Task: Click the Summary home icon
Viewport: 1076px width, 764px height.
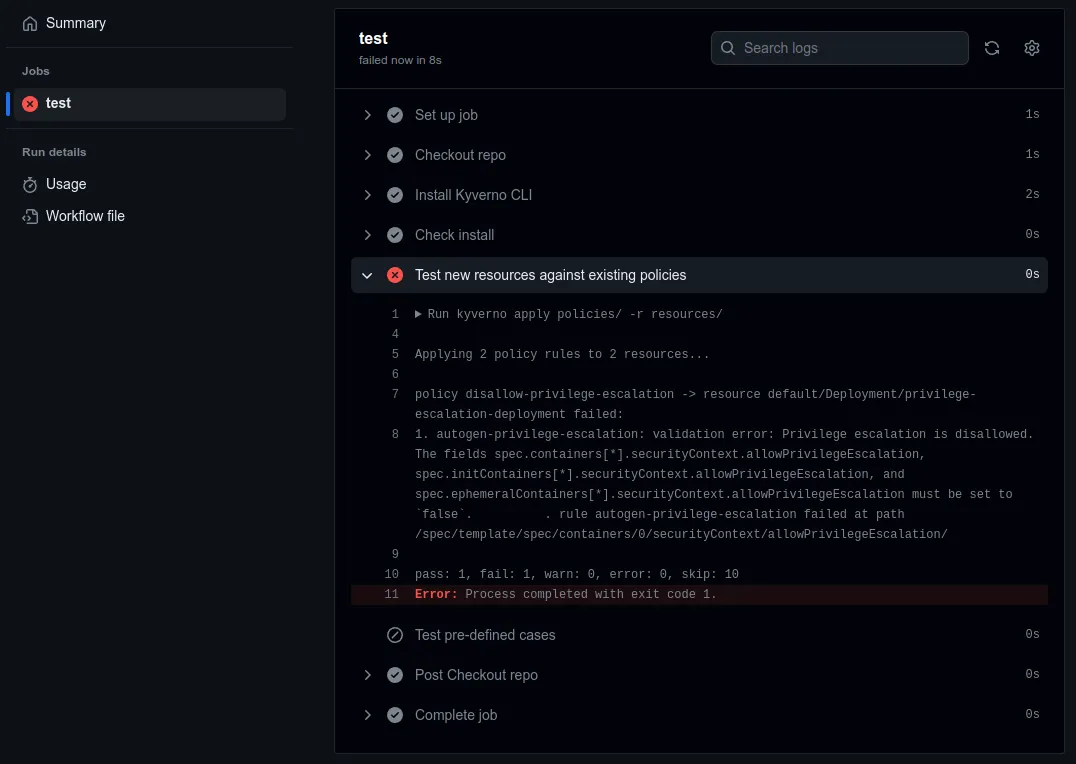Action: tap(30, 23)
